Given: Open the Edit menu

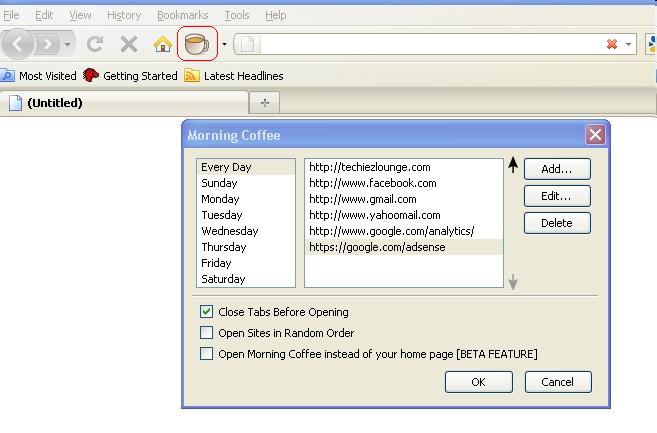Looking at the screenshot, I should [44, 15].
